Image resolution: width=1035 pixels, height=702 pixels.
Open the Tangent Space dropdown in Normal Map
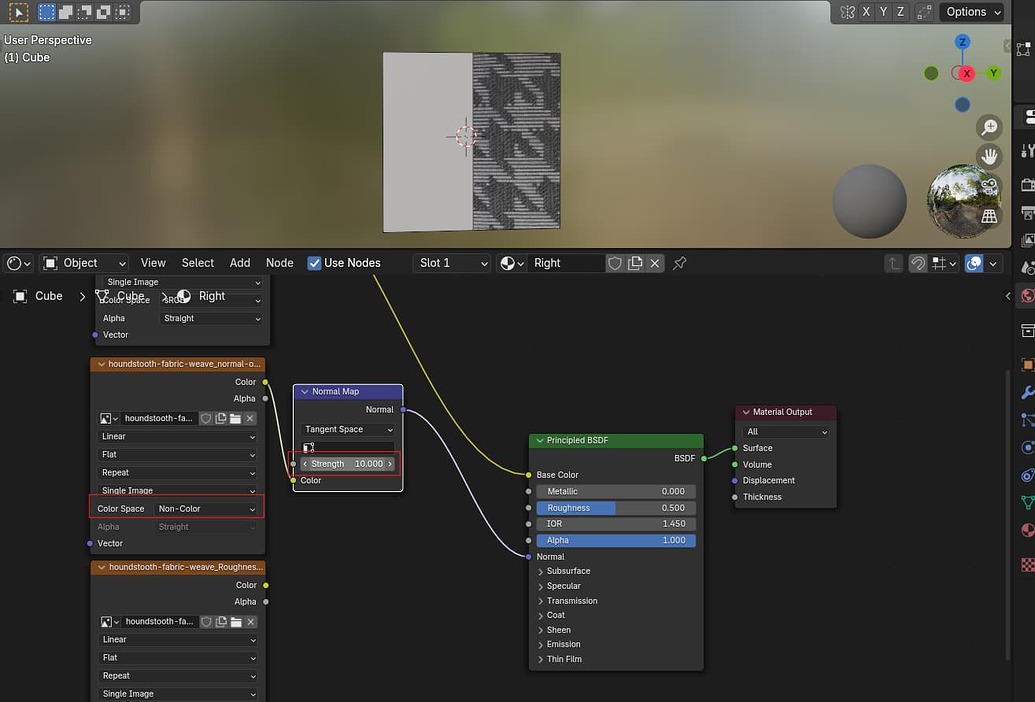347,429
